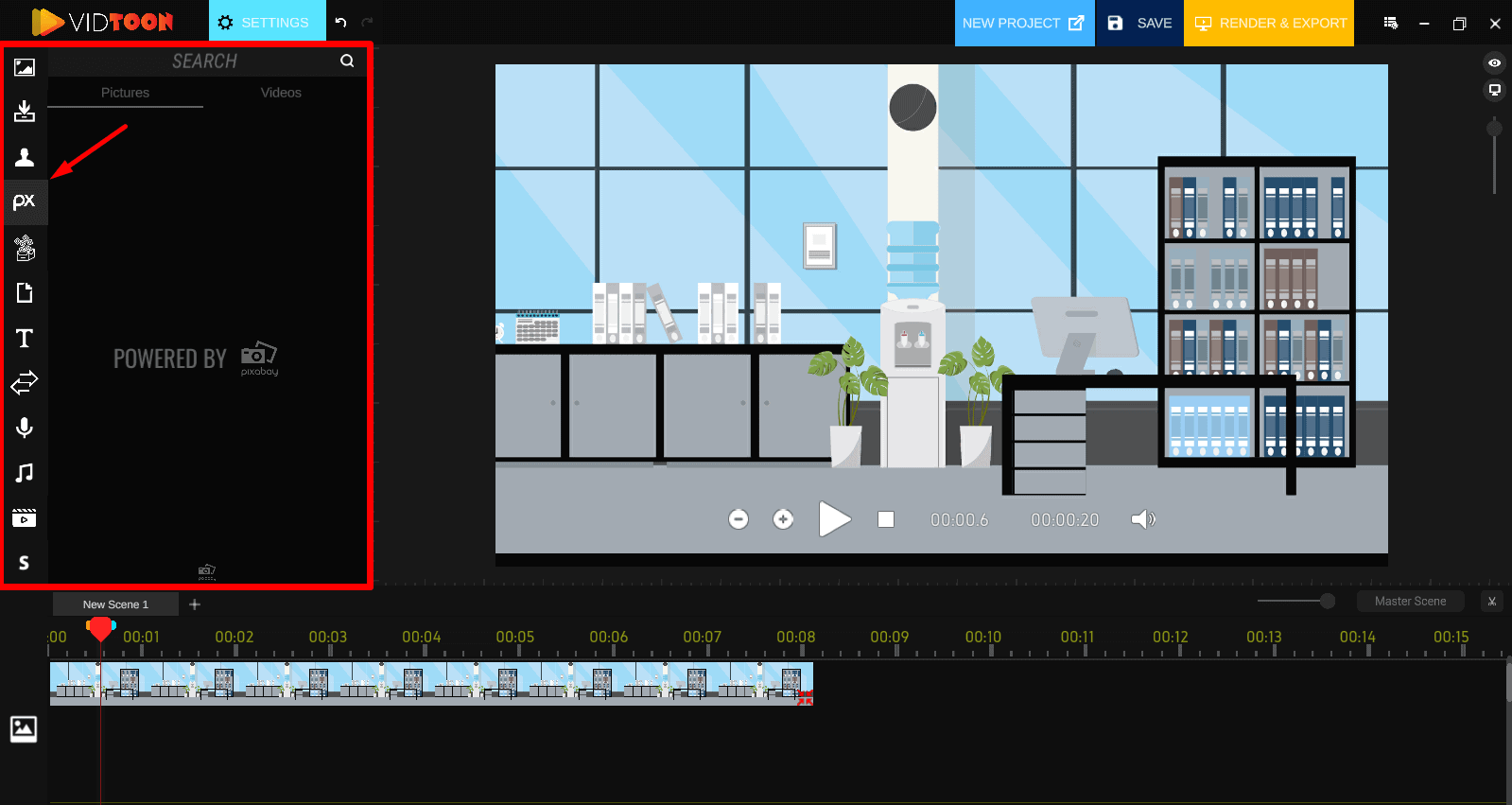The height and width of the screenshot is (805, 1512).
Task: Open the music library icon
Action: click(25, 472)
